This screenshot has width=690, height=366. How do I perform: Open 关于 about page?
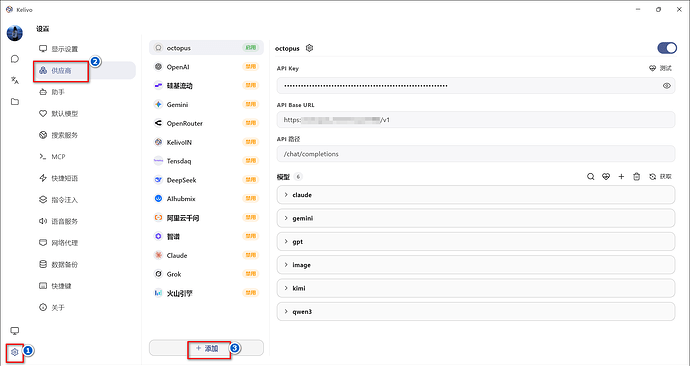coord(85,307)
